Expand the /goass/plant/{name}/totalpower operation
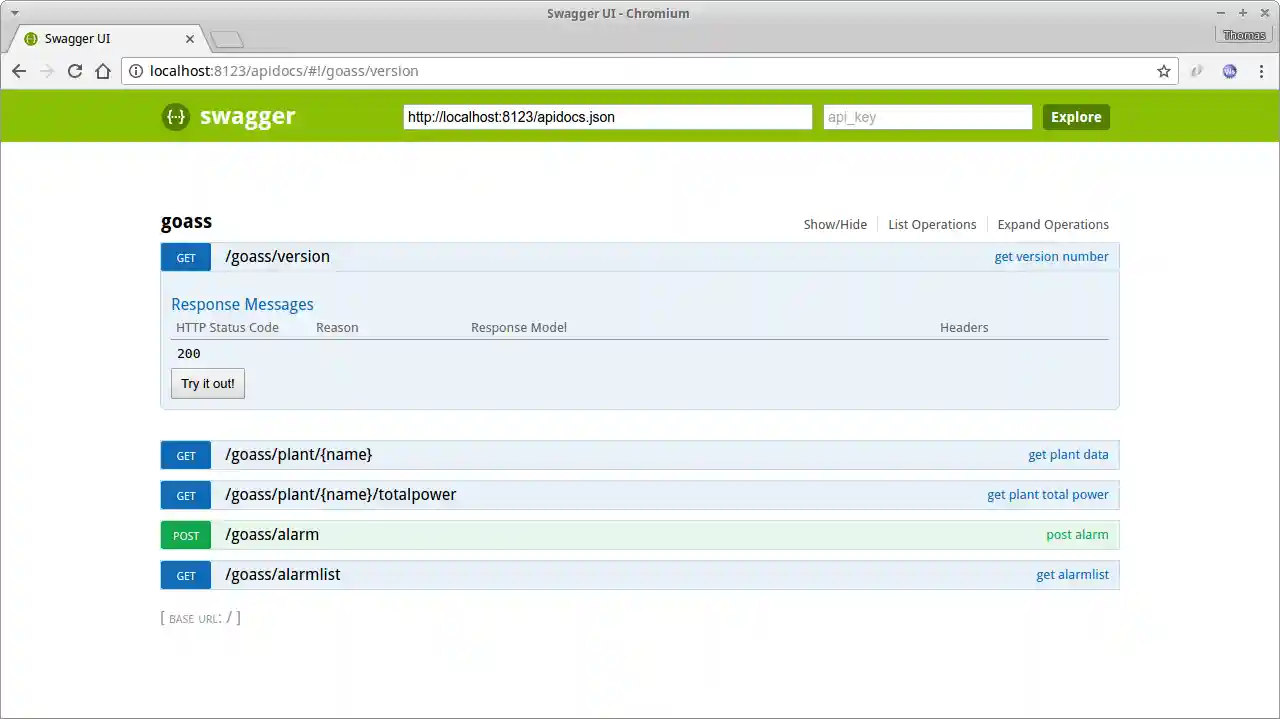This screenshot has height=719, width=1280. click(340, 494)
